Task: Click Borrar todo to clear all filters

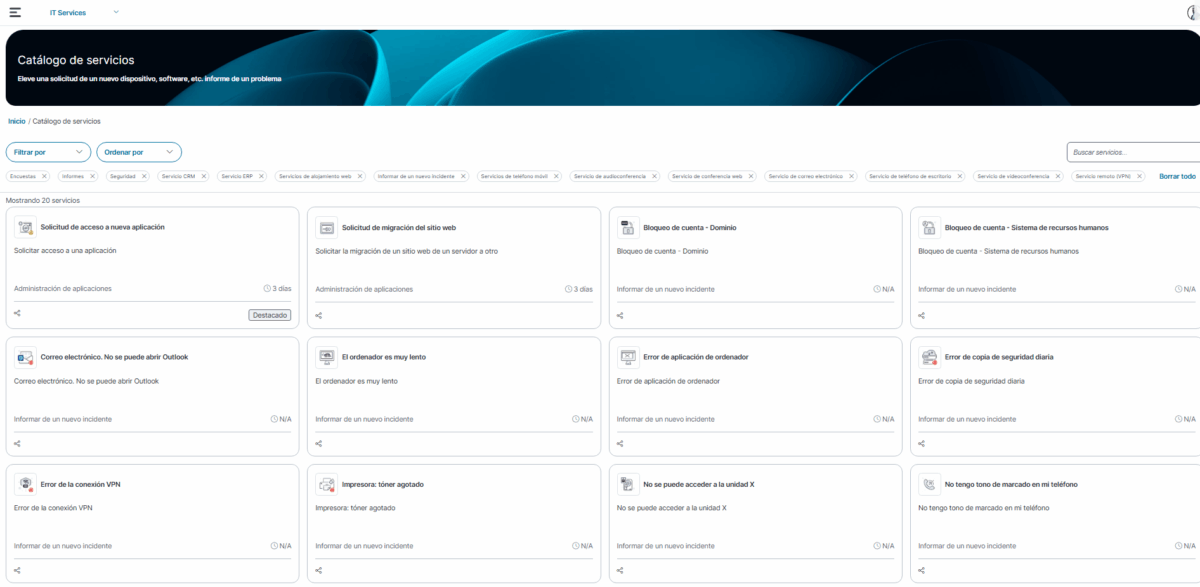Action: point(1176,174)
